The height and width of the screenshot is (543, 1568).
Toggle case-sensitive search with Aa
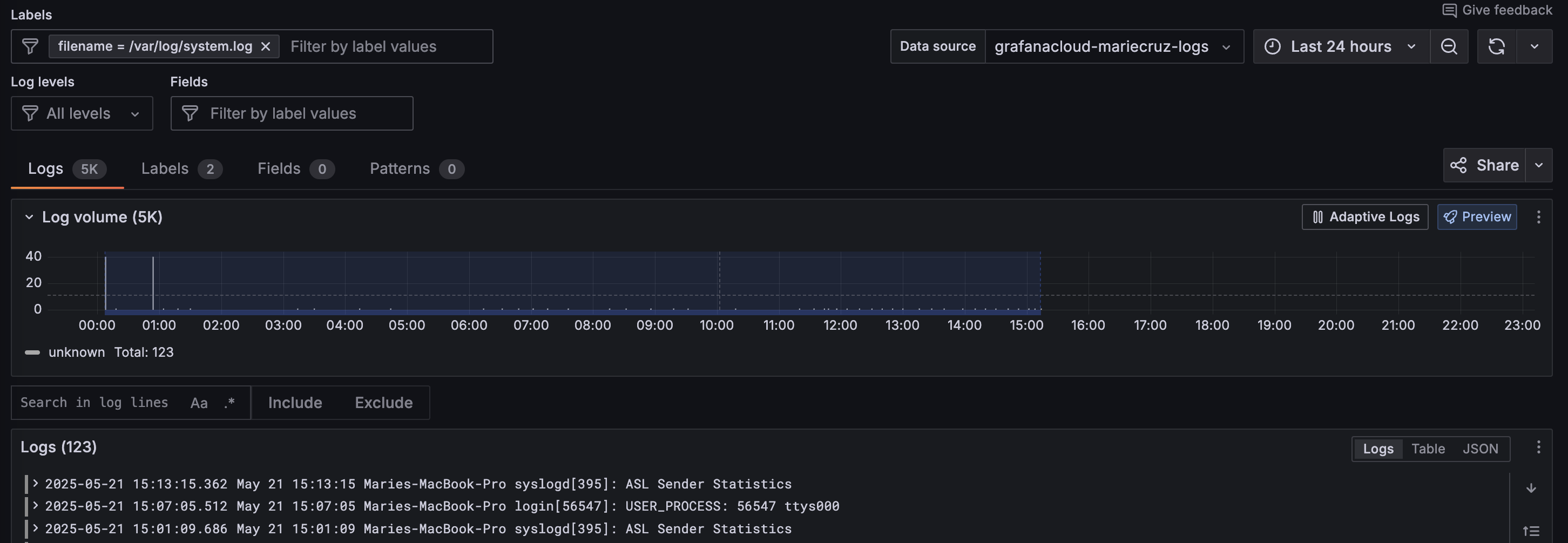pyautogui.click(x=199, y=402)
